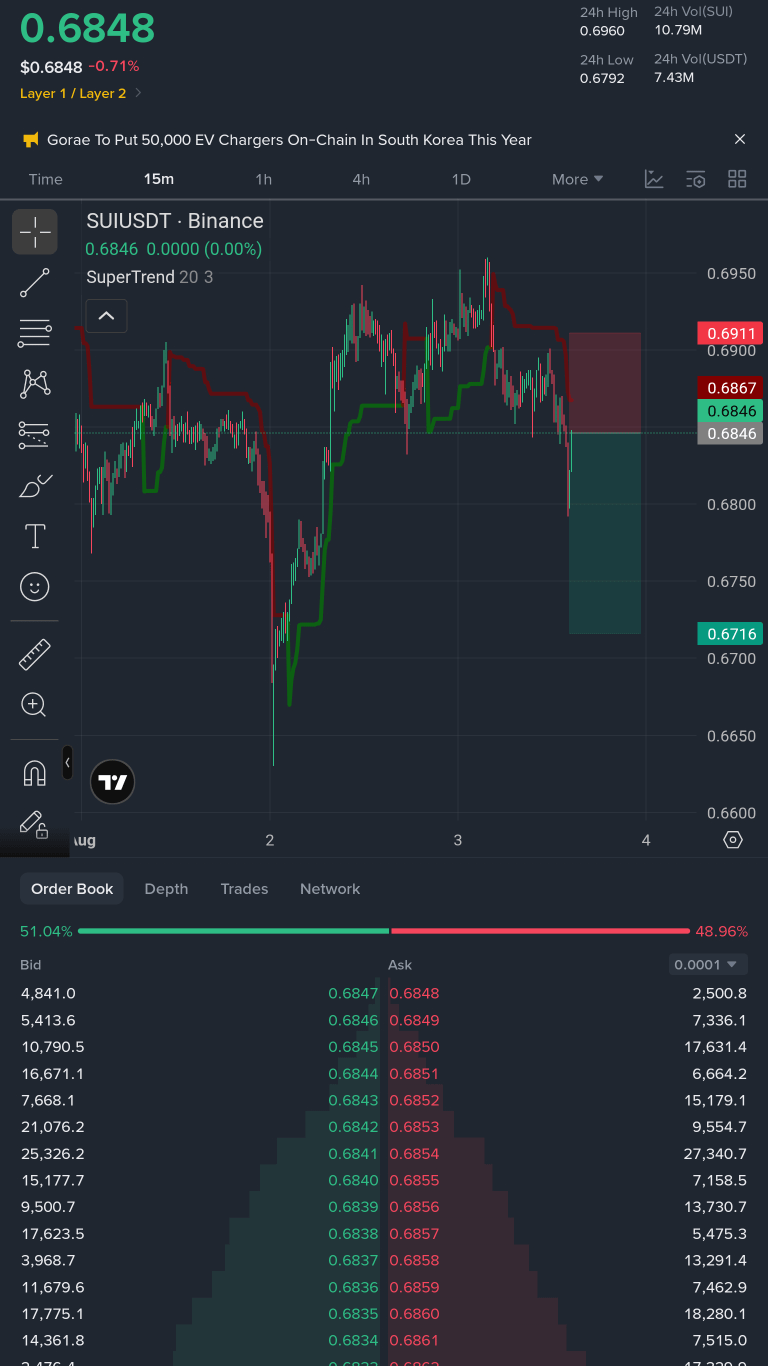The image size is (768, 1366).
Task: Click the 51.04% bid percentage
Action: pos(46,931)
